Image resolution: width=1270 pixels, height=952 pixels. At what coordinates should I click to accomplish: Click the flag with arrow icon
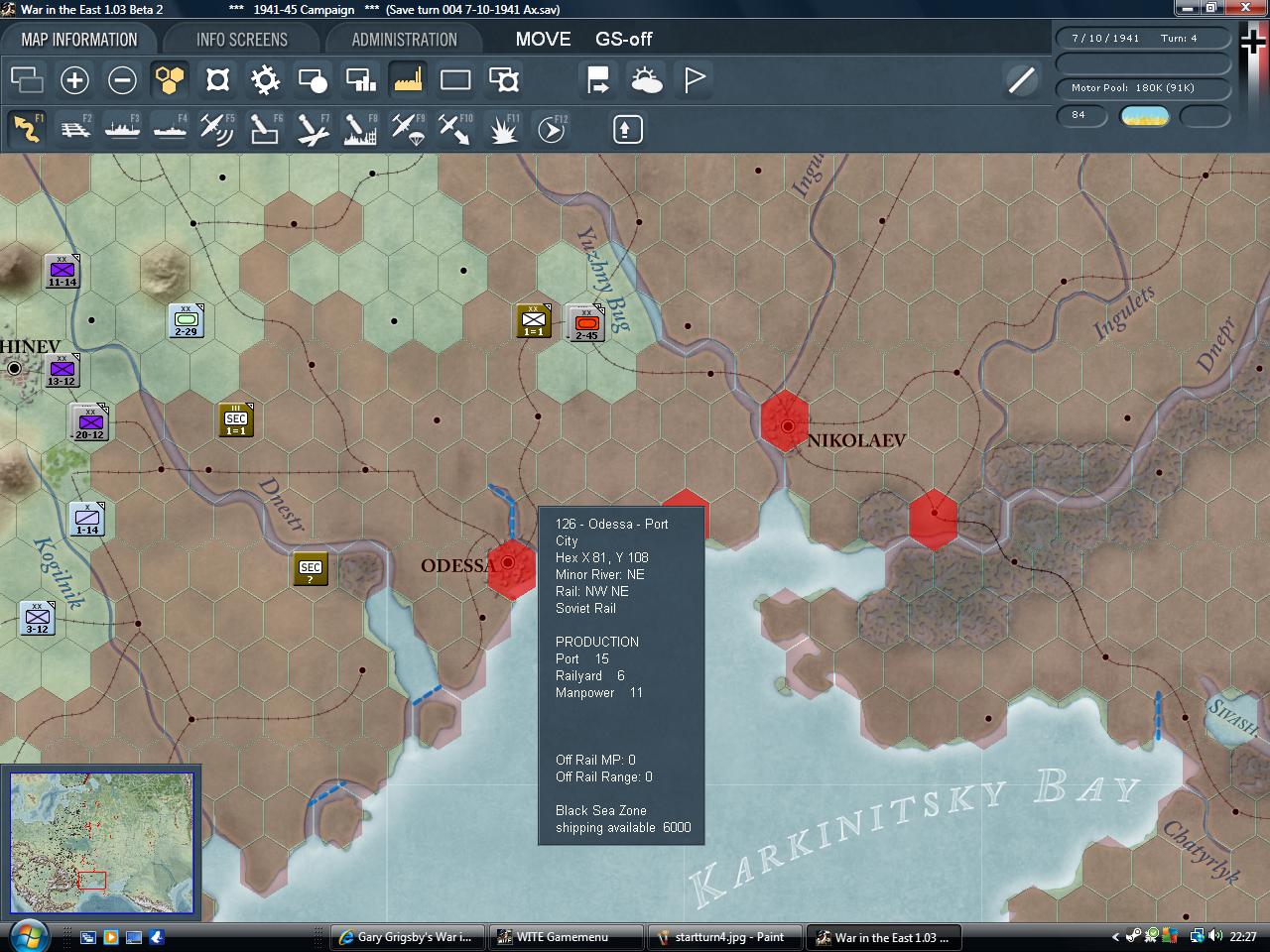(598, 79)
